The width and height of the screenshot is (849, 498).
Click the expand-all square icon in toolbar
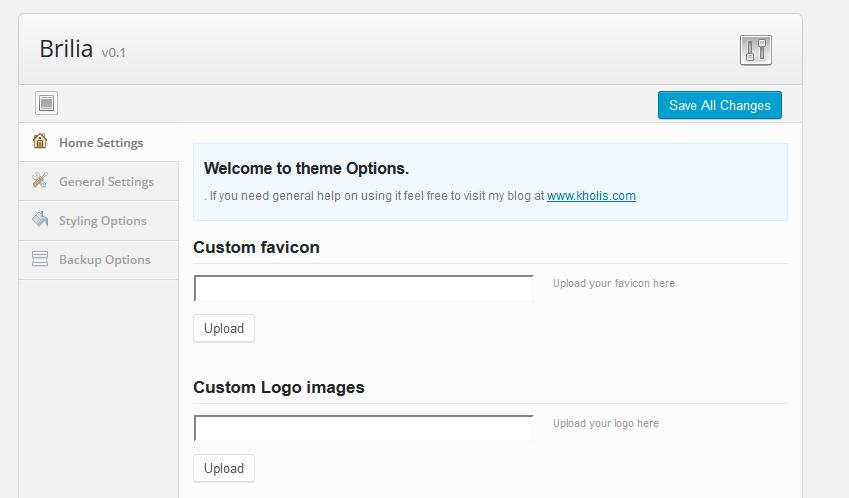tap(47, 103)
